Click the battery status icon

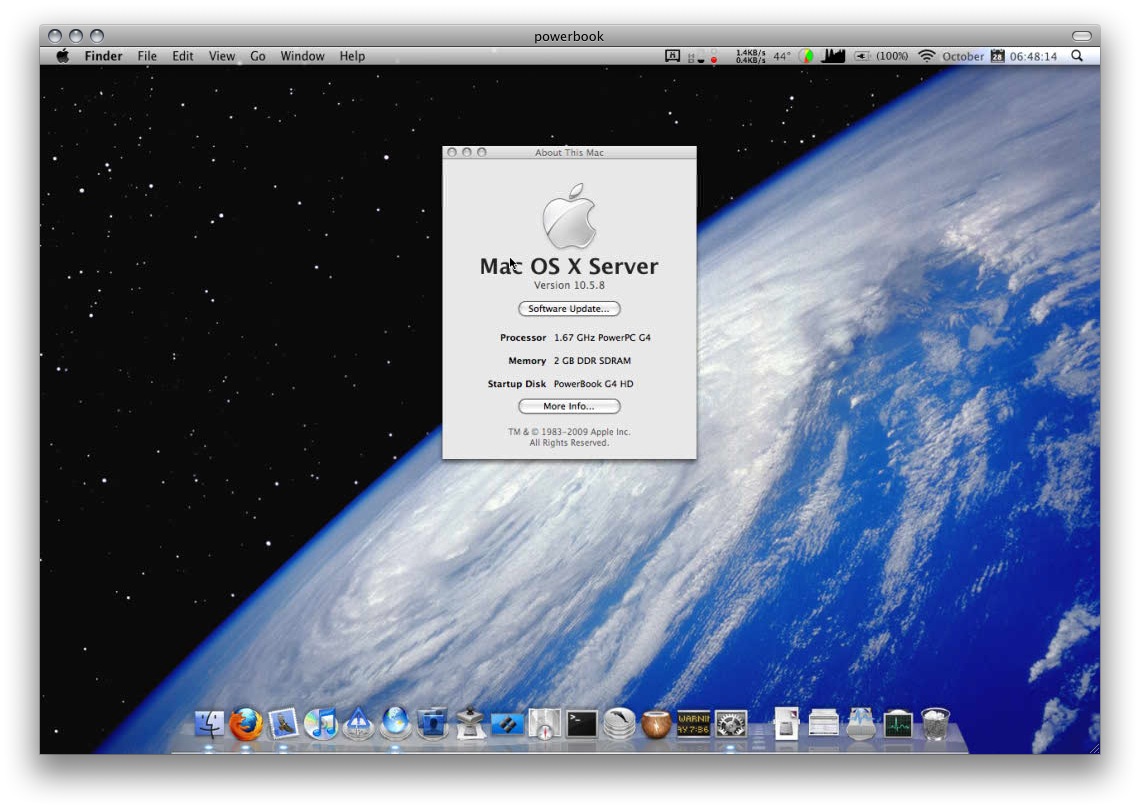pos(862,56)
